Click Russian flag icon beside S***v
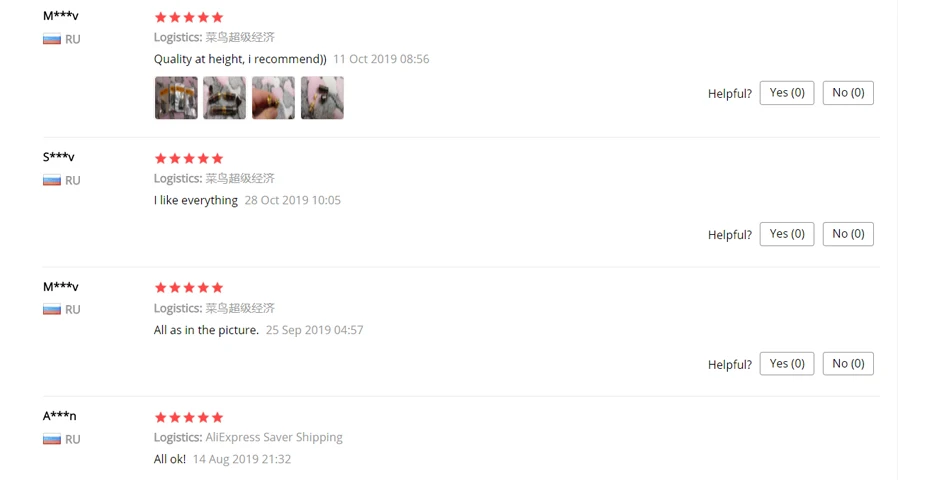The width and height of the screenshot is (950, 480). tap(52, 181)
